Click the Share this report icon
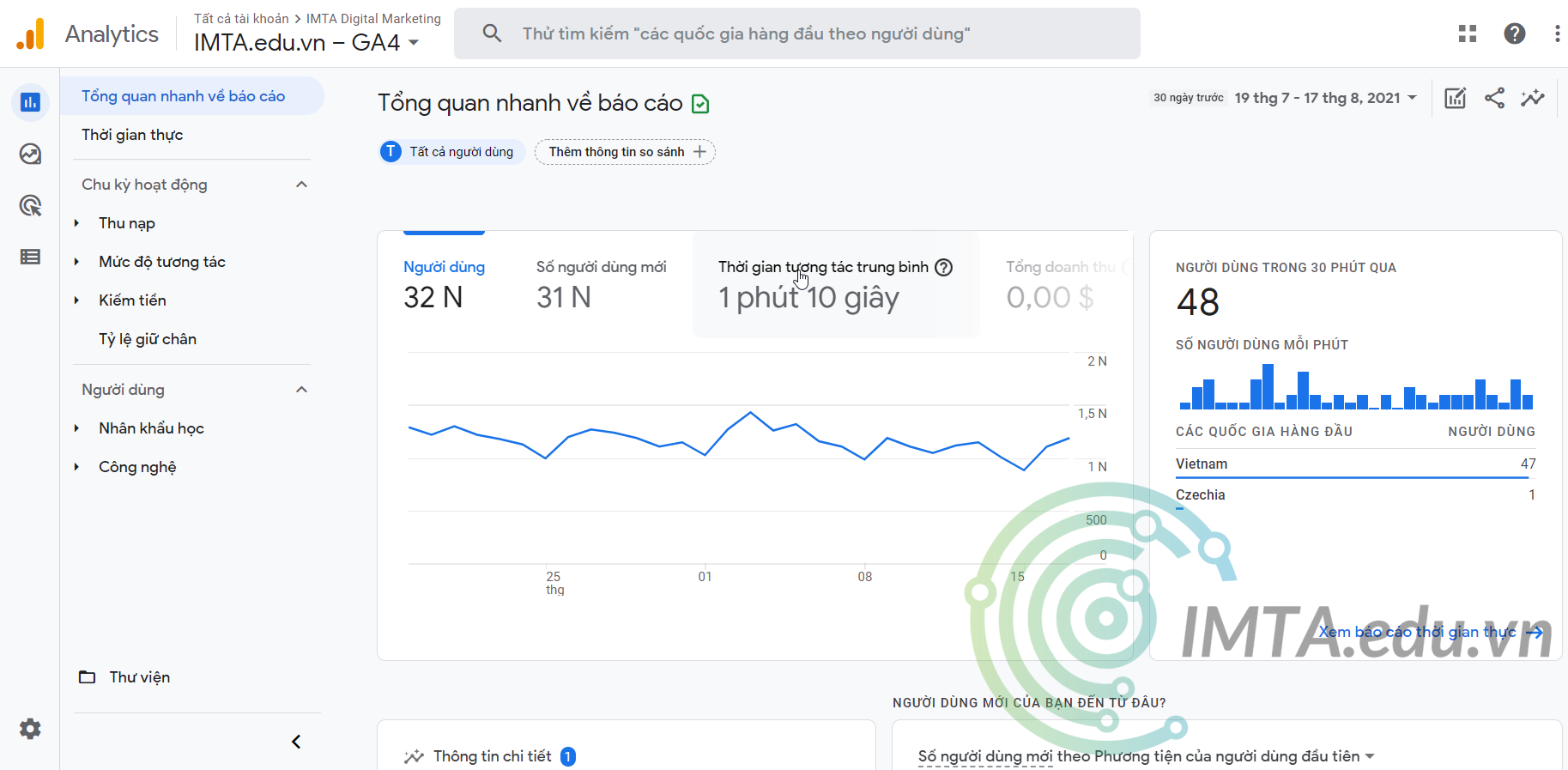 pos(1494,98)
